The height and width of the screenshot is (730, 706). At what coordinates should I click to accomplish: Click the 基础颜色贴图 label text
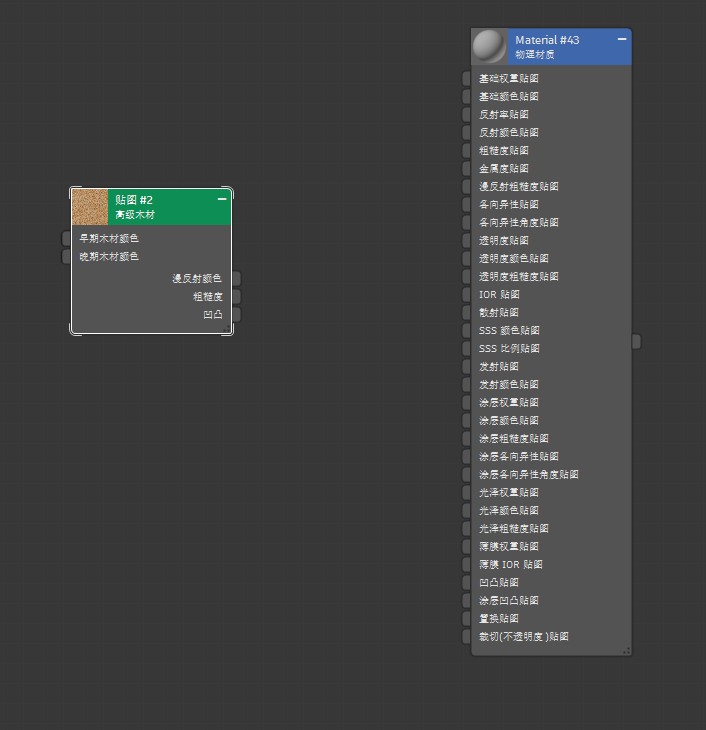pyautogui.click(x=509, y=96)
